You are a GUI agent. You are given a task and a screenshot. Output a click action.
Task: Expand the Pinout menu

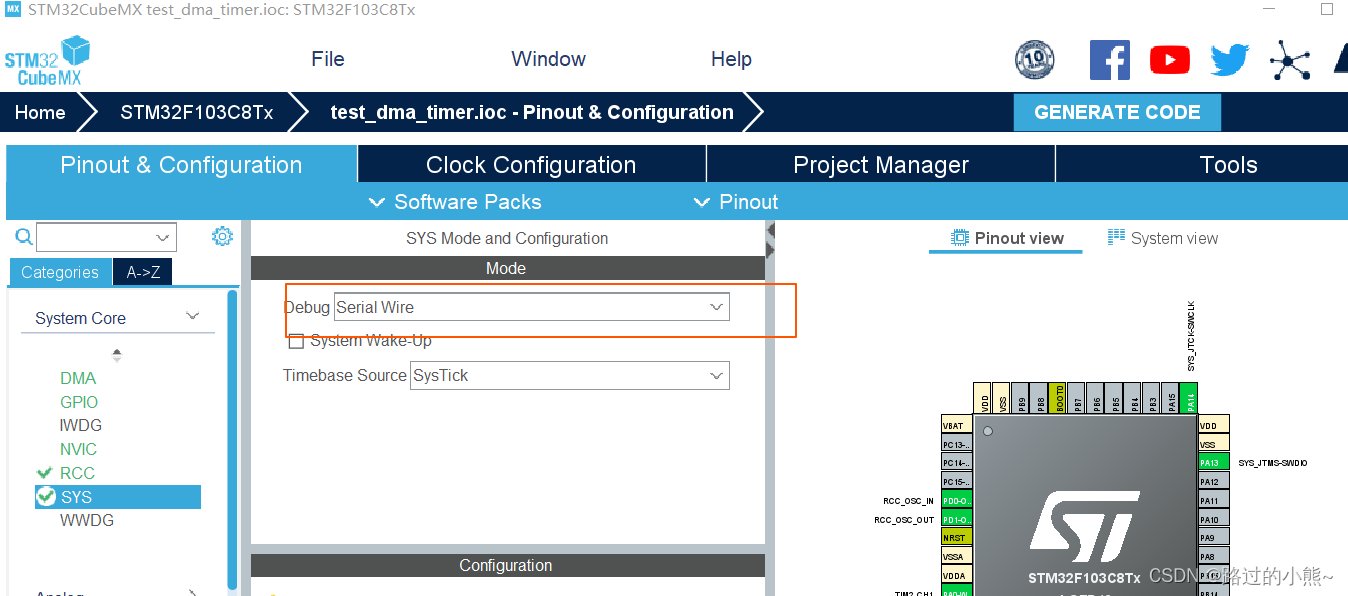point(736,202)
